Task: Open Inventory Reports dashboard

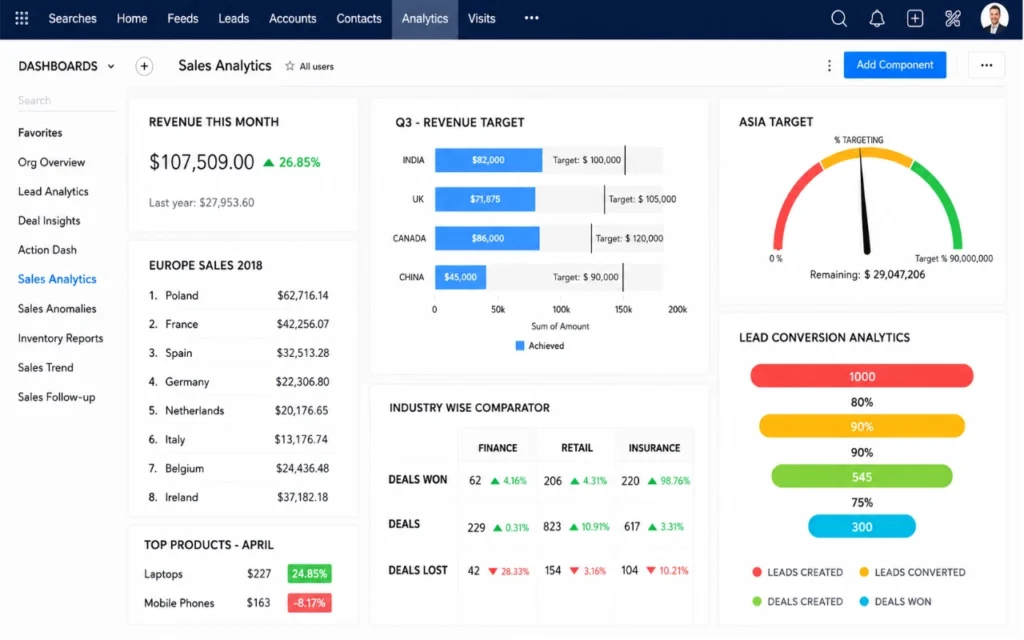Action: [60, 338]
